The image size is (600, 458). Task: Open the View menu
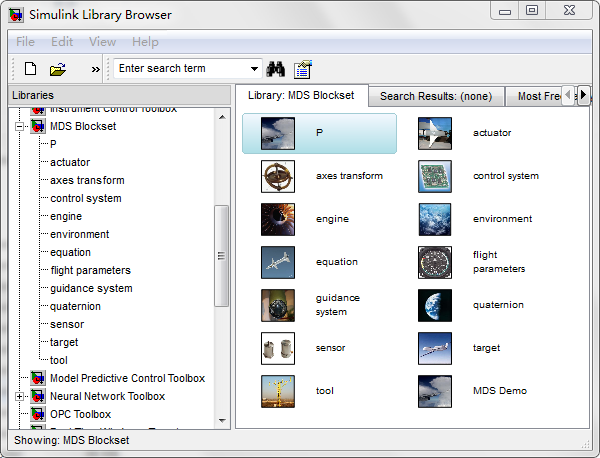102,41
